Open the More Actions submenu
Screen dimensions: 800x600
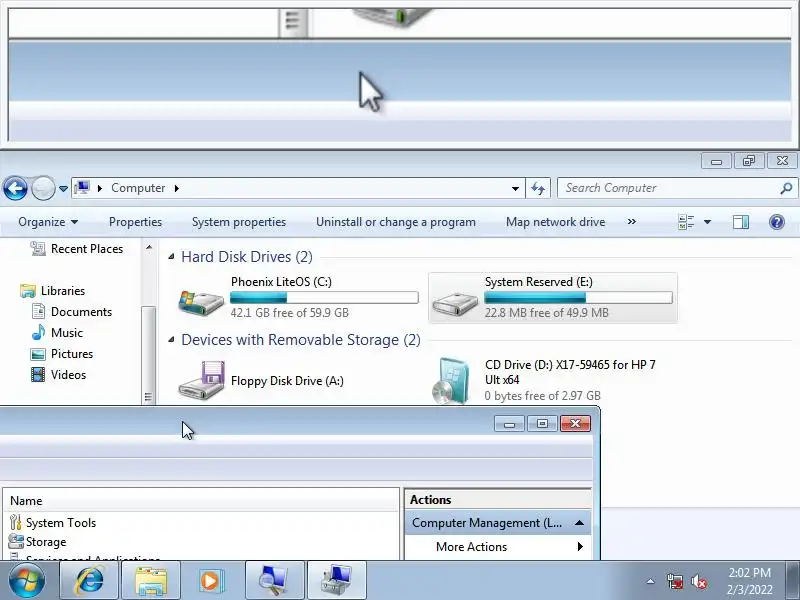pos(497,546)
